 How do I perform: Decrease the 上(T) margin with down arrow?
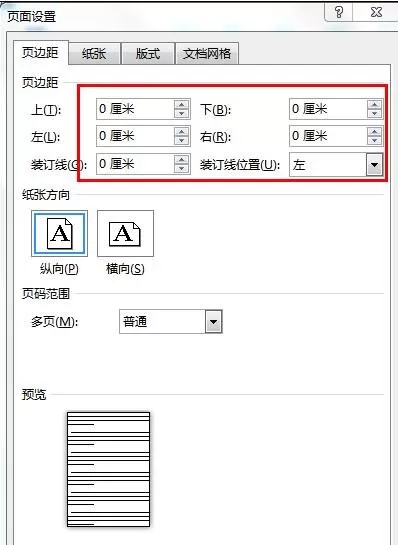pyautogui.click(x=181, y=114)
